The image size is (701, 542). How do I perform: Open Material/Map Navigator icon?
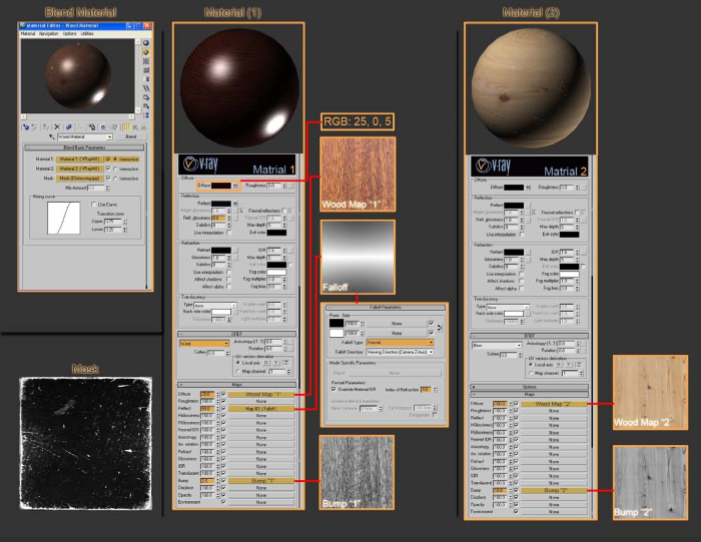tap(146, 115)
